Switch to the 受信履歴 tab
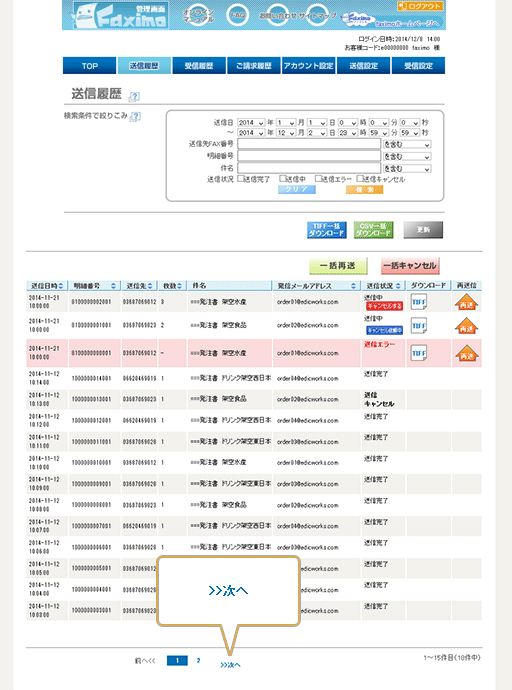Viewport: 512px width, 690px height. click(199, 66)
